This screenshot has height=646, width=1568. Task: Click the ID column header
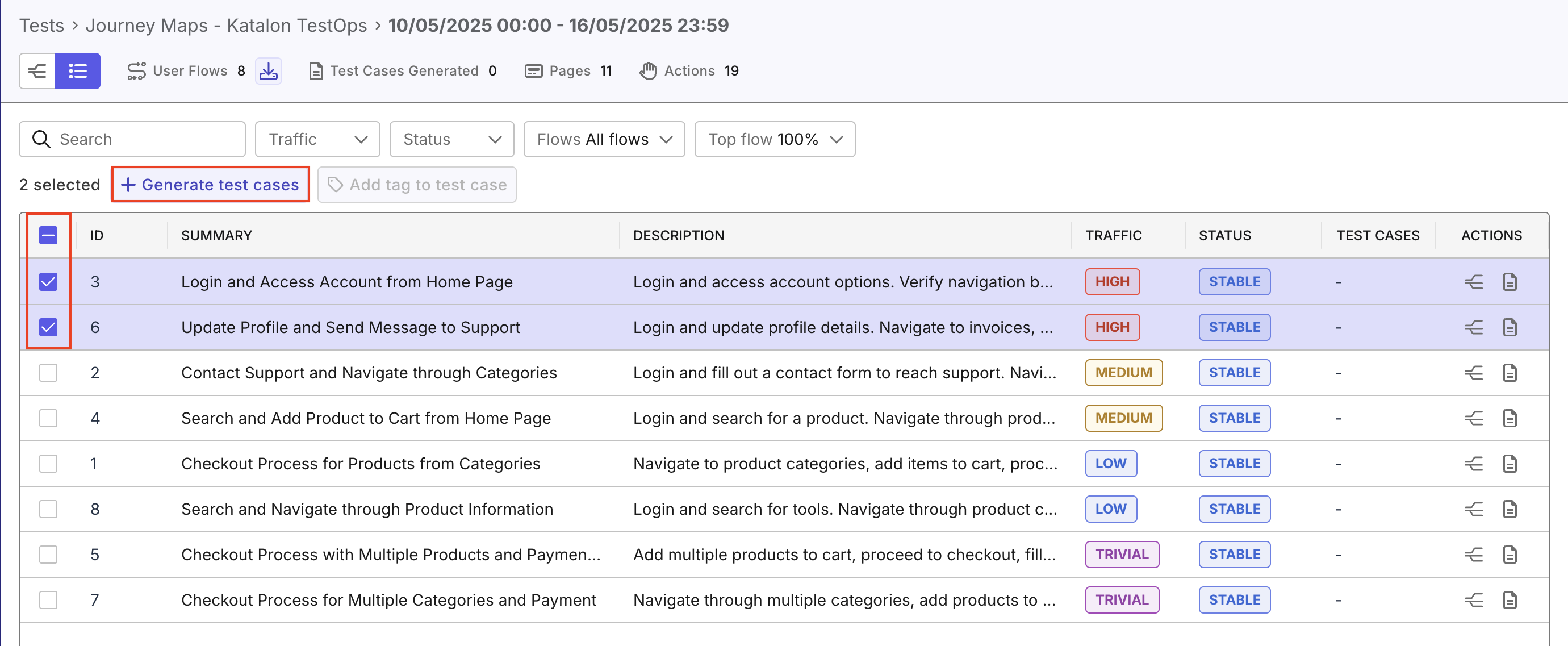[97, 236]
